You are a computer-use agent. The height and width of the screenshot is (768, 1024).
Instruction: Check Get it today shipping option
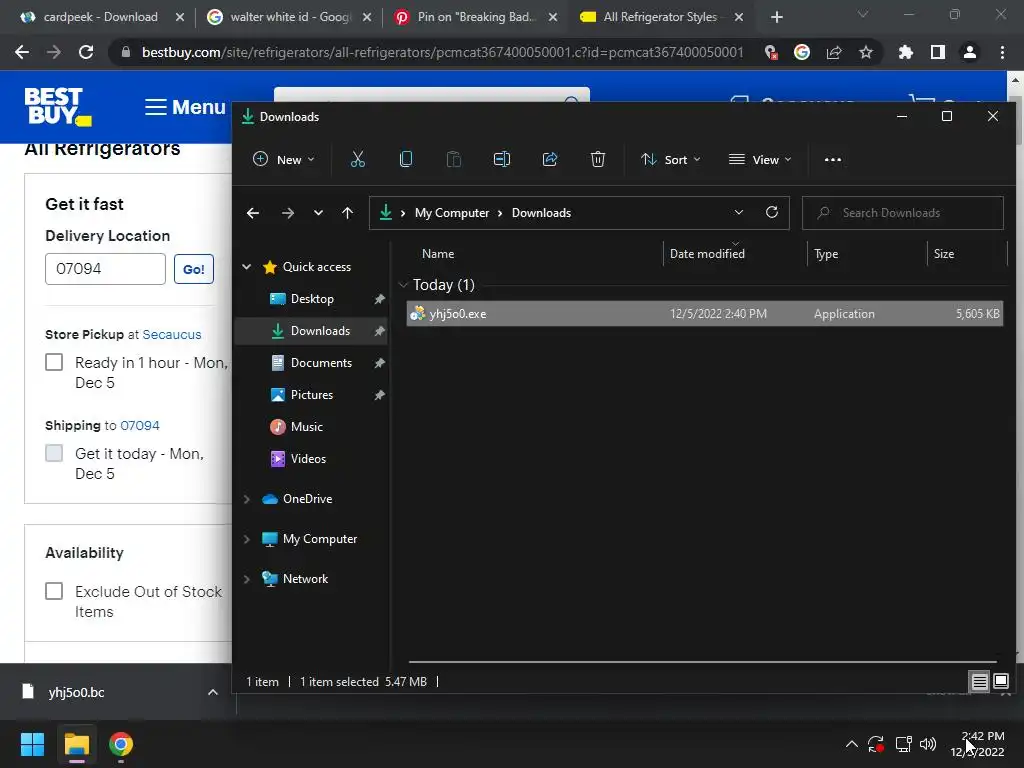point(54,453)
